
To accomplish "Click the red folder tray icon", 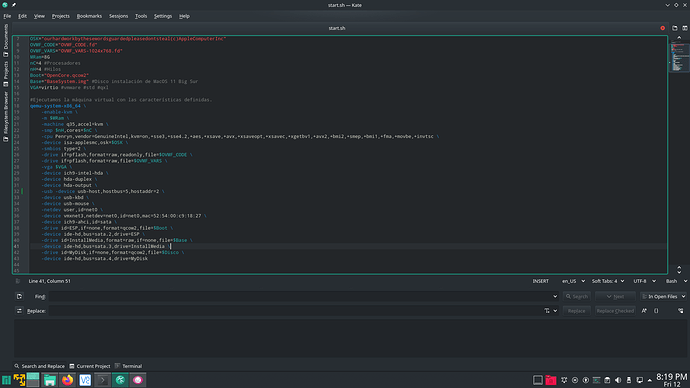I will tap(551, 380).
